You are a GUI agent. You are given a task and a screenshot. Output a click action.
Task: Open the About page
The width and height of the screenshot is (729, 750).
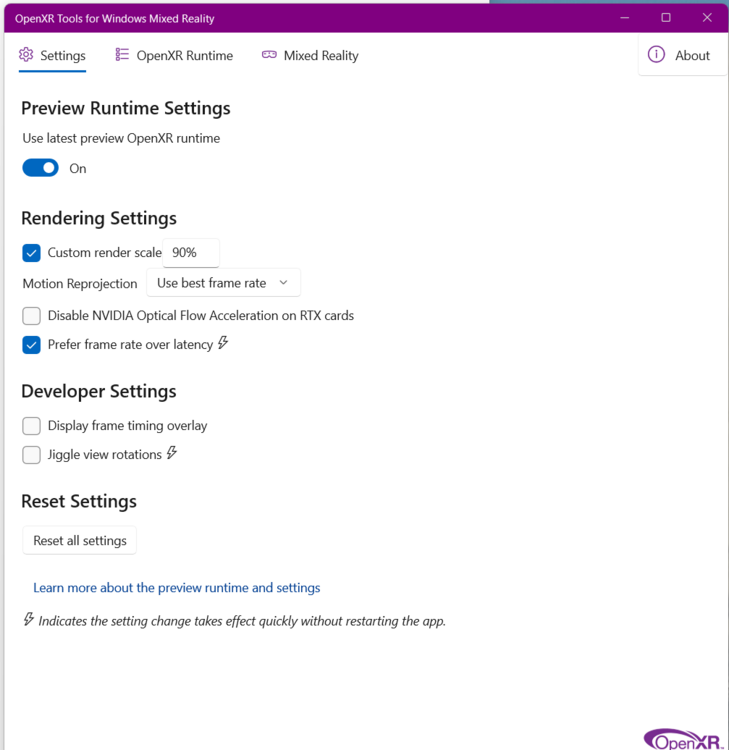click(x=683, y=55)
